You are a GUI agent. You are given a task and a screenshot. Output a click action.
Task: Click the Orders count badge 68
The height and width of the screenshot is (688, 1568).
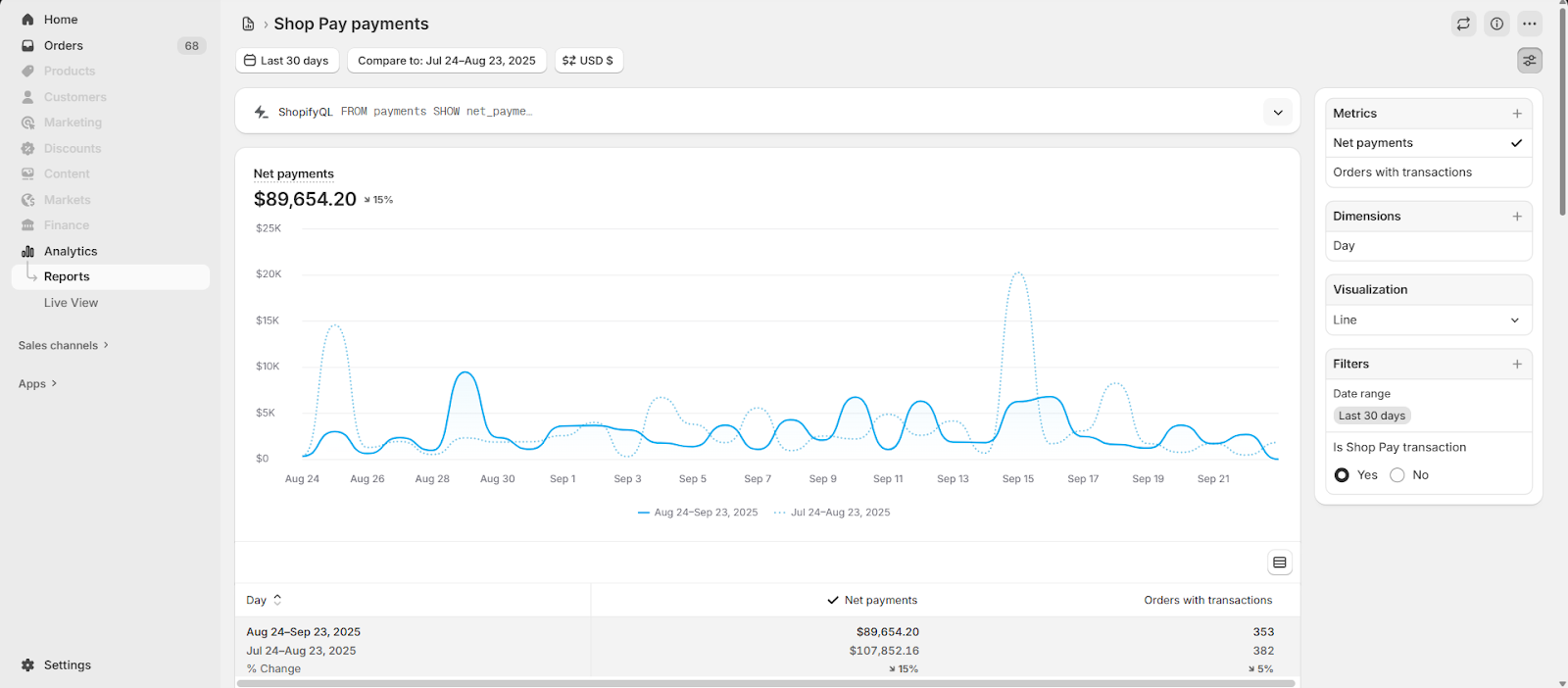(191, 45)
